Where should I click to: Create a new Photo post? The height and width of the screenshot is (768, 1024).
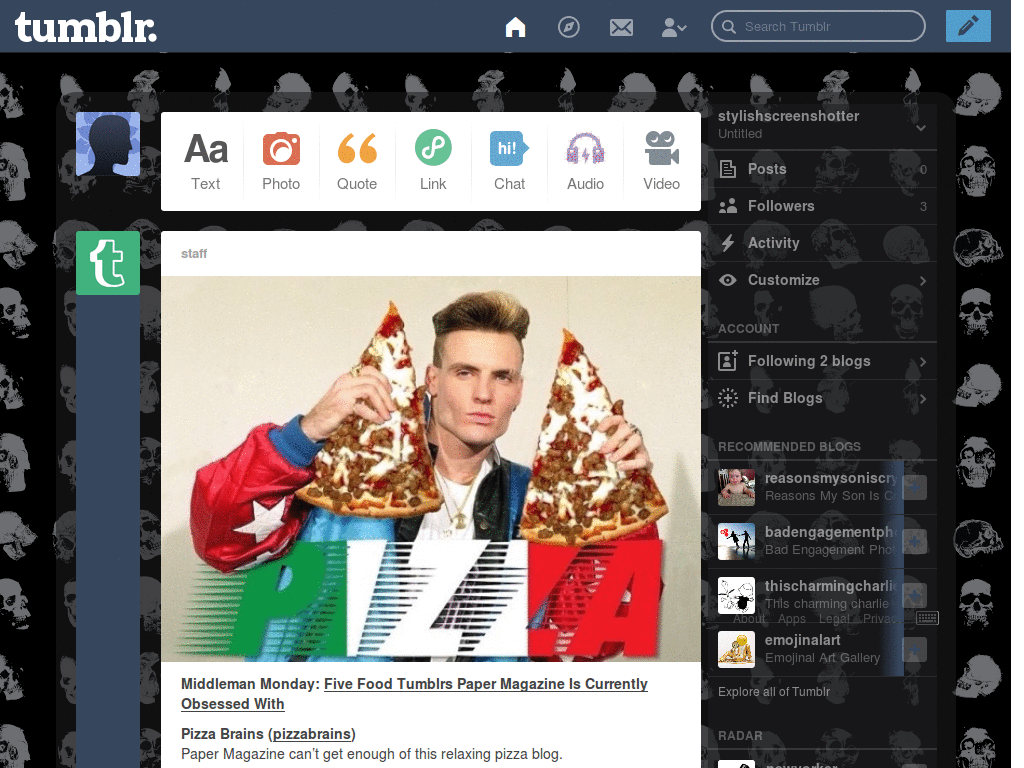[x=281, y=161]
